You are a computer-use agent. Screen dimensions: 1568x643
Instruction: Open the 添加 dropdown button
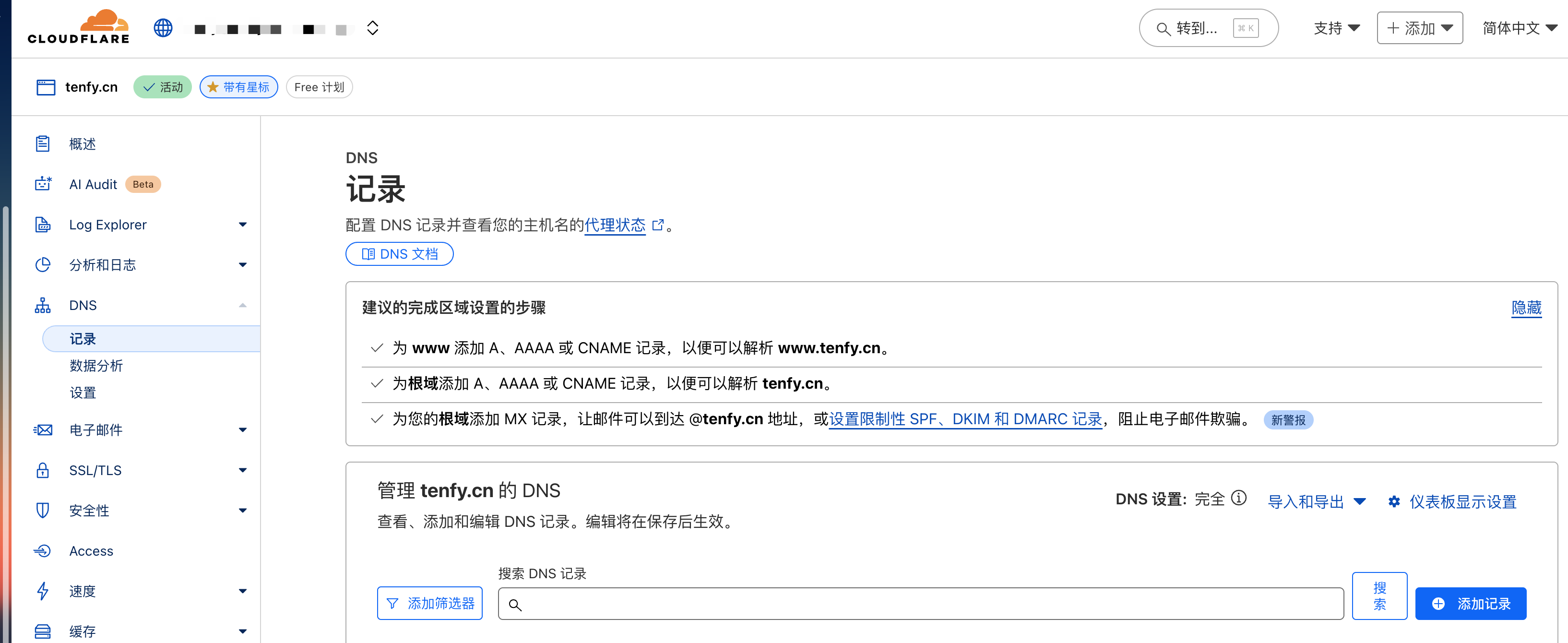(1419, 28)
